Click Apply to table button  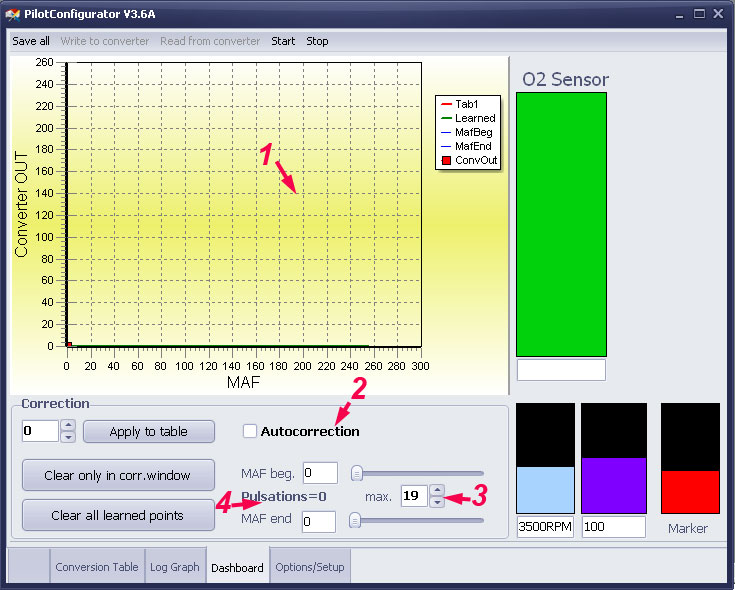(x=149, y=432)
